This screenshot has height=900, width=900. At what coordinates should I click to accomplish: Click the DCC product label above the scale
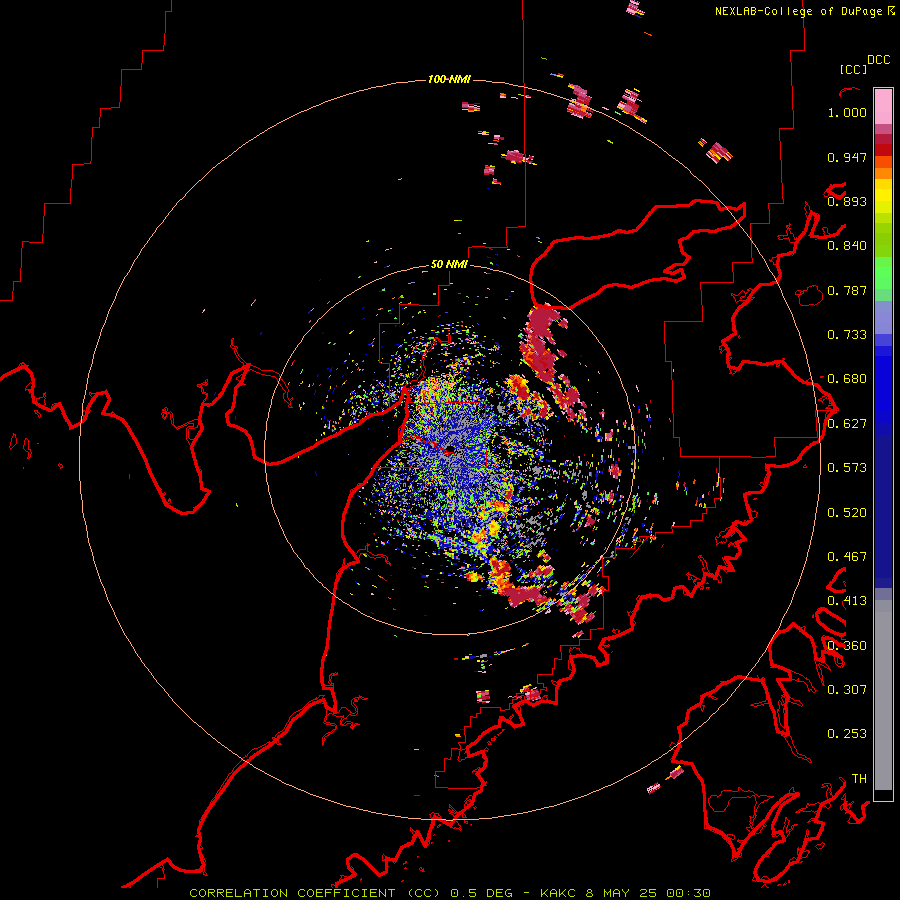879,60
